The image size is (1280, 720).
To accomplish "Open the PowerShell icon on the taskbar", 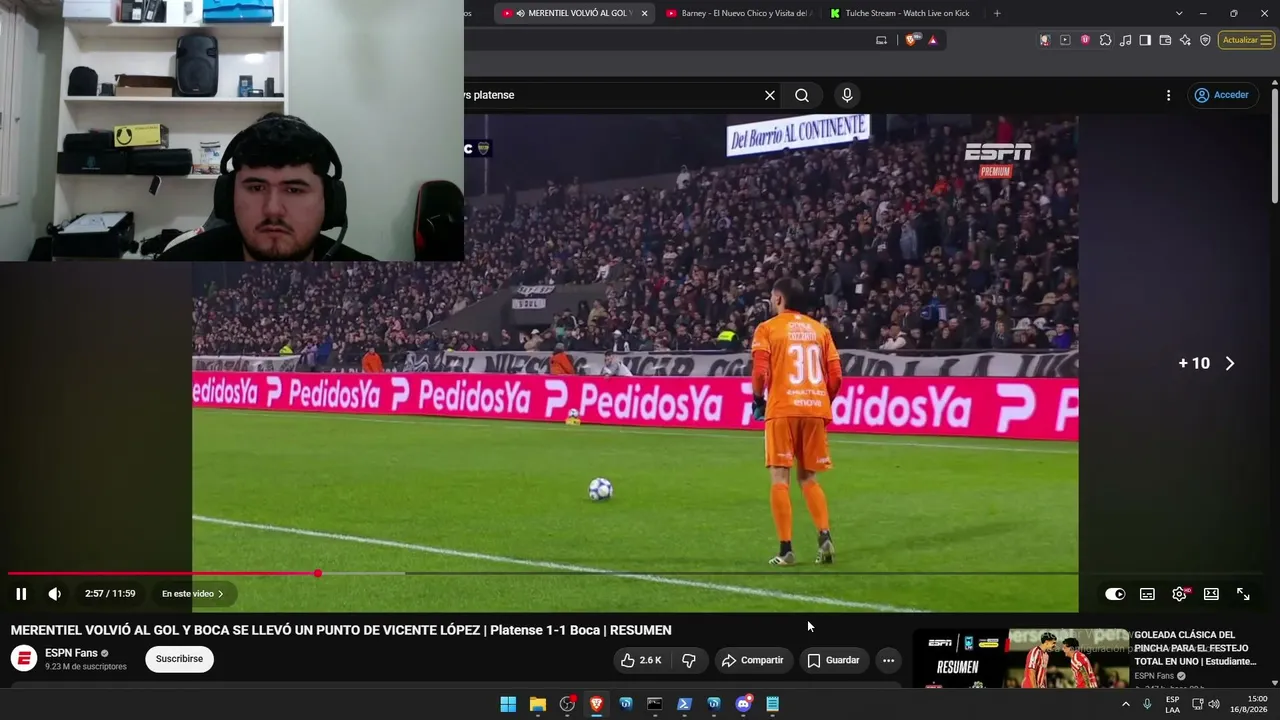I will click(x=684, y=704).
